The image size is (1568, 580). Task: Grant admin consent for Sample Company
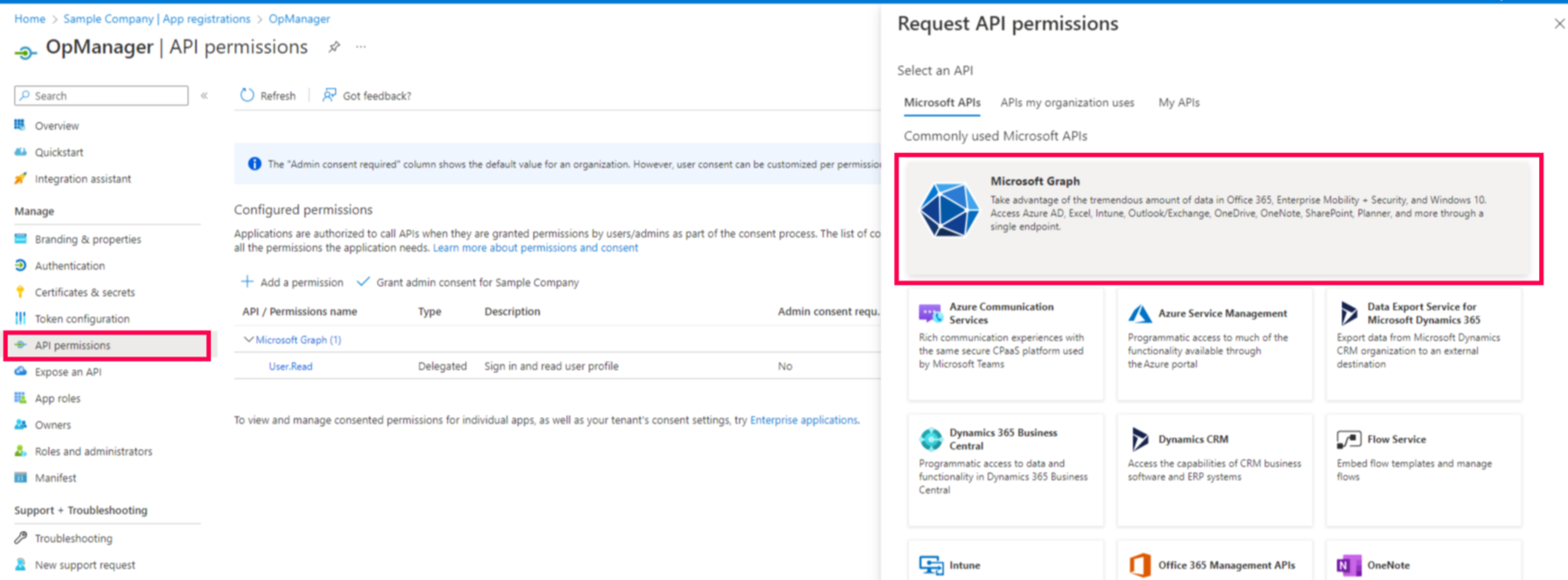[x=468, y=283]
